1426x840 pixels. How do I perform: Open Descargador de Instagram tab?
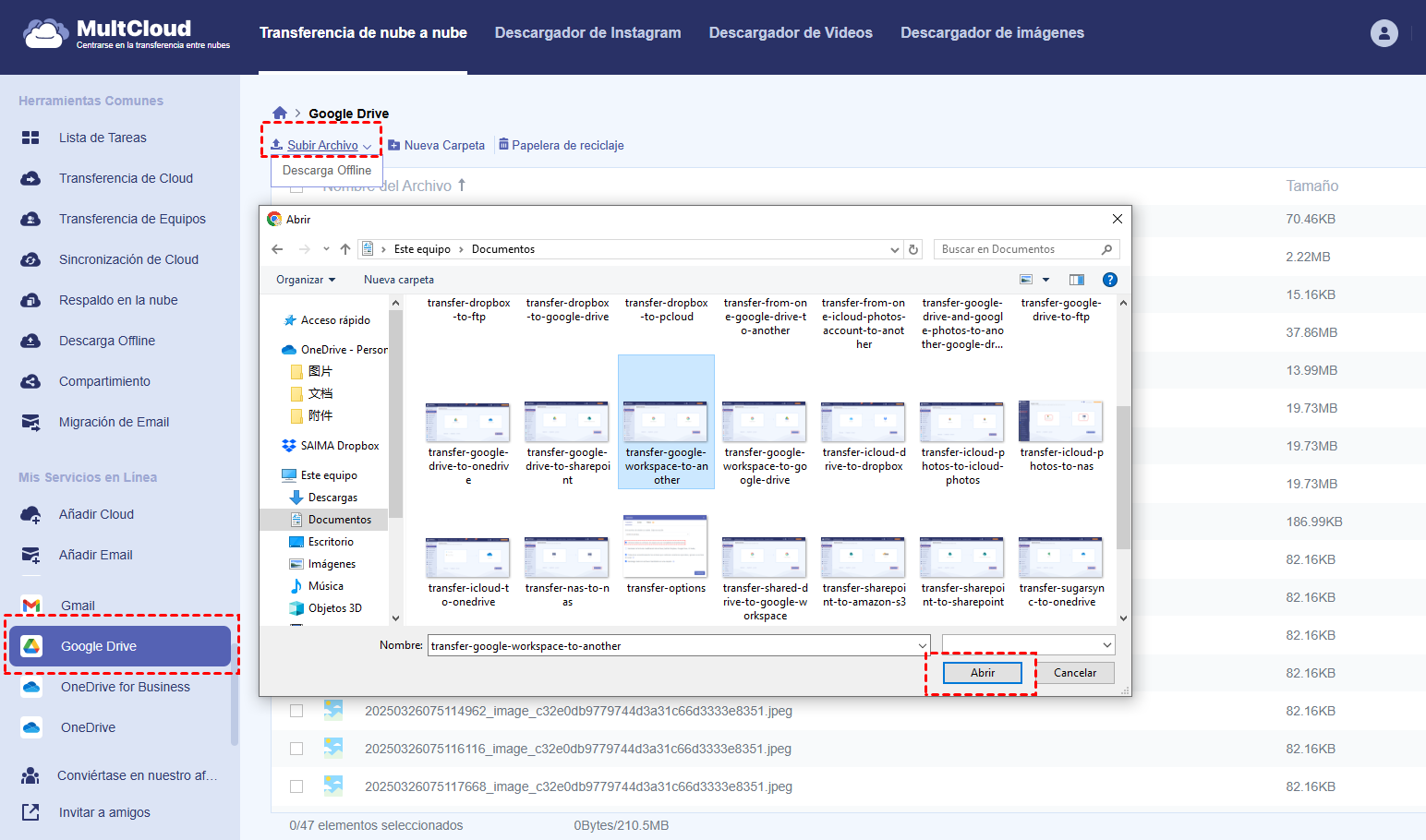[x=587, y=33]
